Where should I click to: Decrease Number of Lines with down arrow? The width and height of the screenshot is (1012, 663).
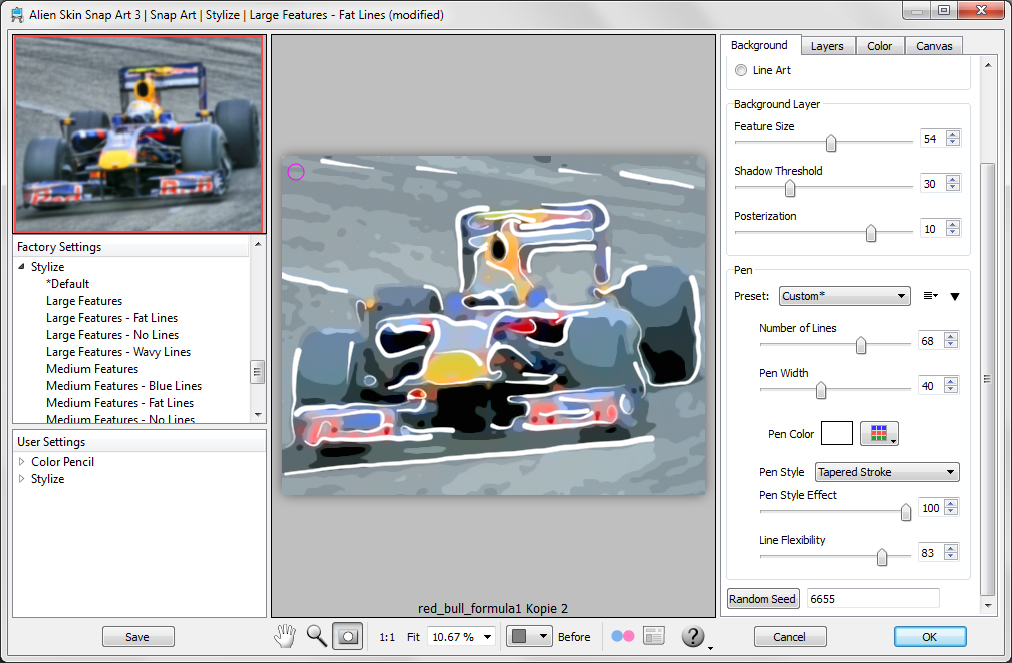951,345
